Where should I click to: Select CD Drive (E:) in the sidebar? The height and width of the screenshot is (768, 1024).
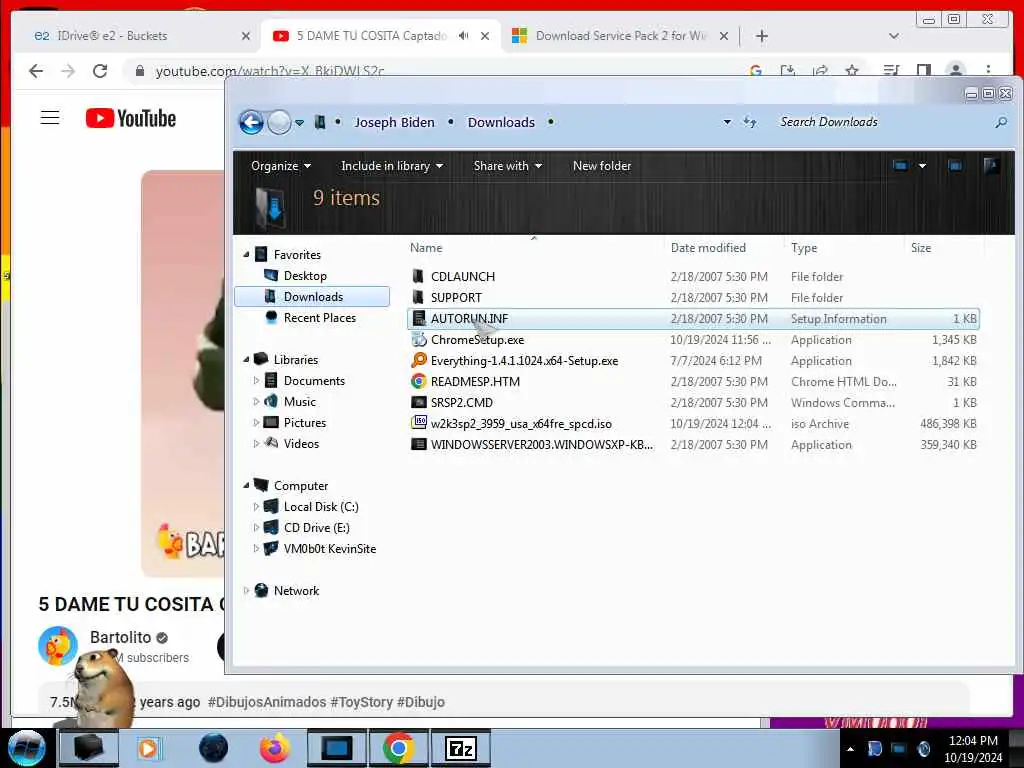[316, 527]
